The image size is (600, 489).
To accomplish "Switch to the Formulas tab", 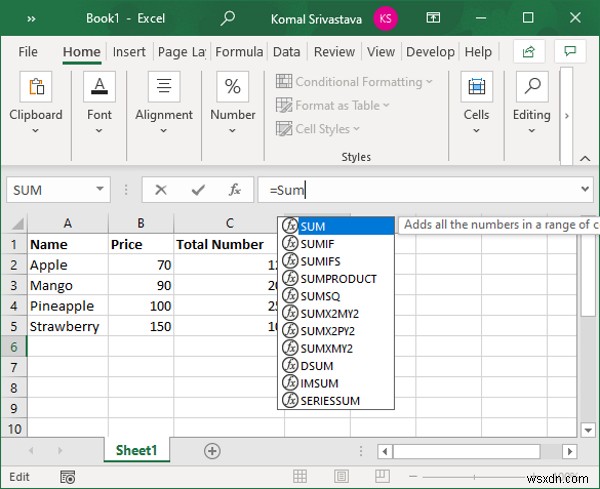I will (x=239, y=52).
